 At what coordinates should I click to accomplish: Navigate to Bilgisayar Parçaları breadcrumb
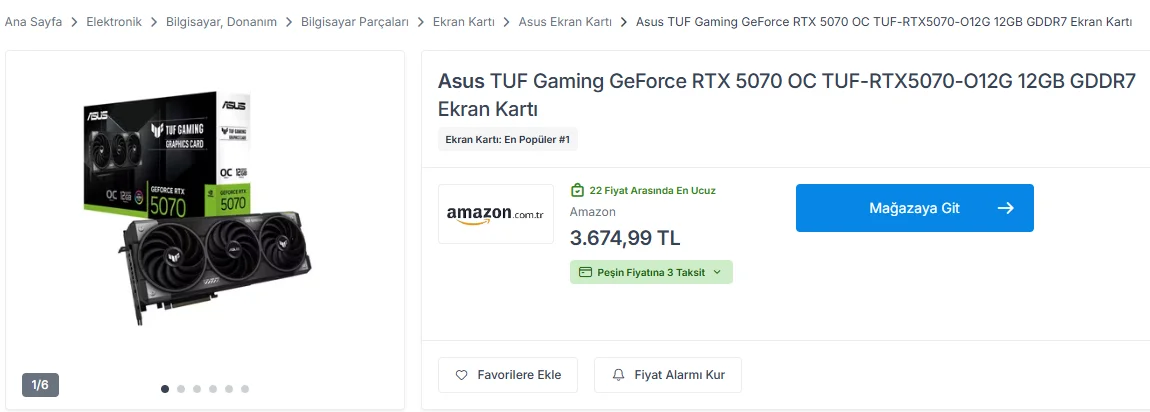coord(355,22)
